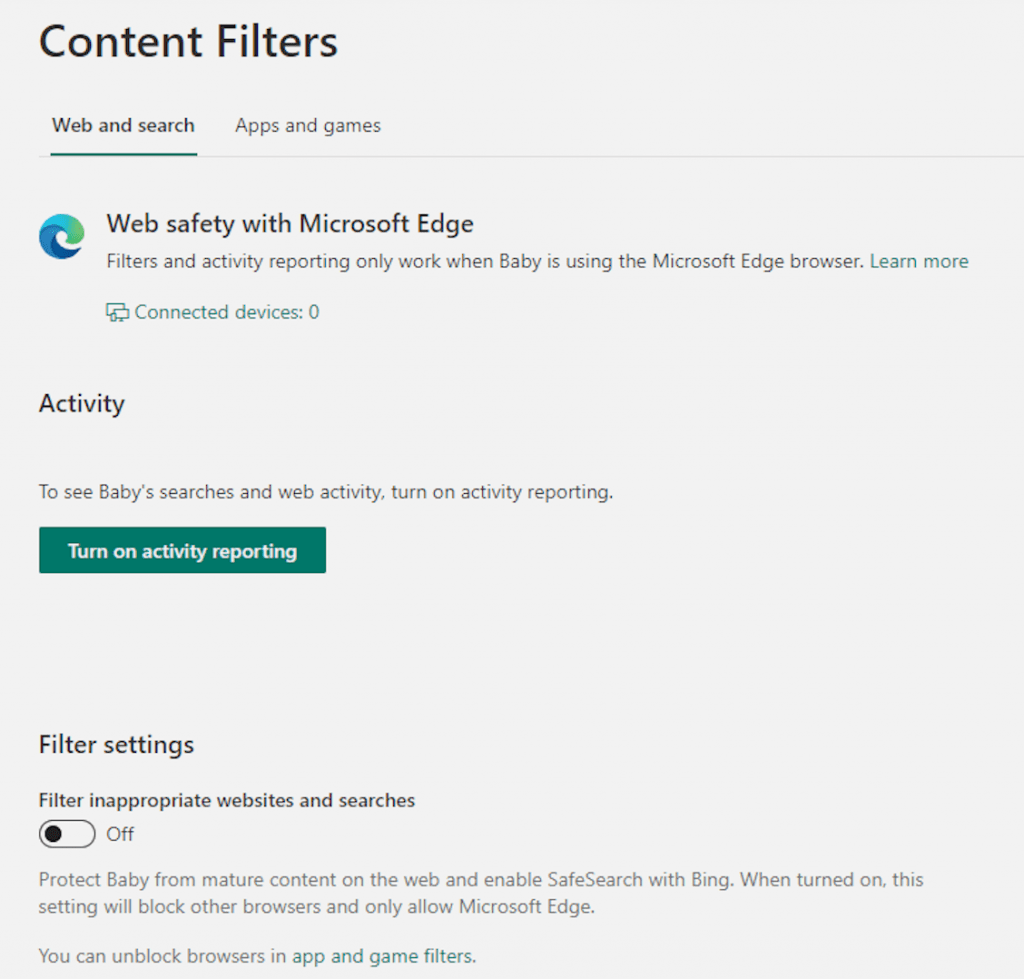
Task: Click the Protect Baby from mature content paragraph
Action: (x=300, y=881)
